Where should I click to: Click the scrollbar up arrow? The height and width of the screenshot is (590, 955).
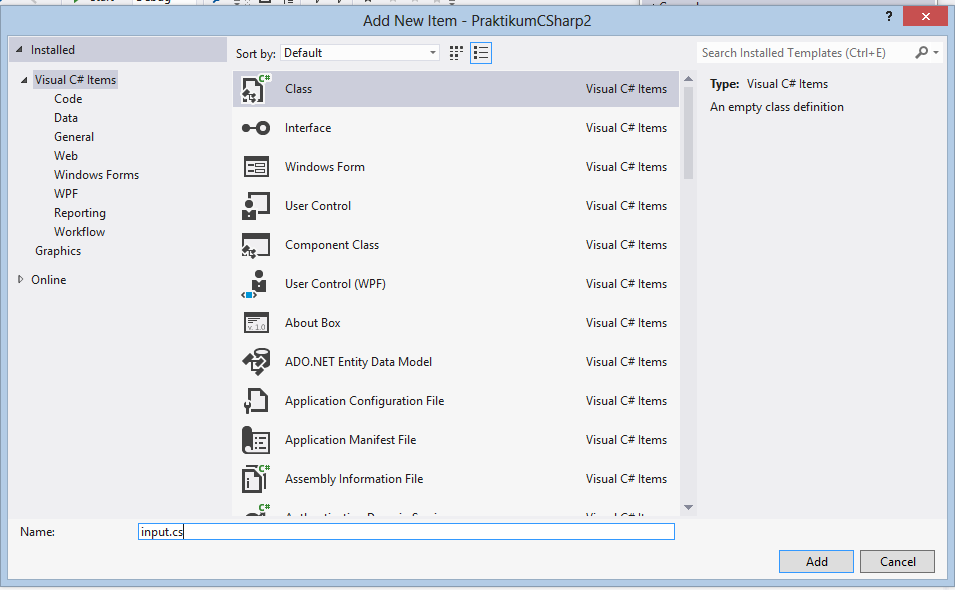[688, 79]
